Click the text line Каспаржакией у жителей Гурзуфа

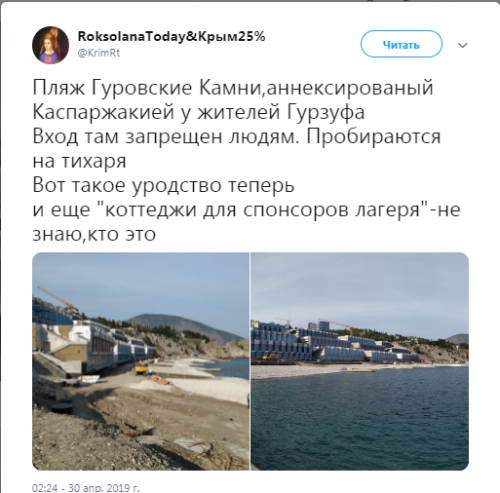(x=199, y=112)
